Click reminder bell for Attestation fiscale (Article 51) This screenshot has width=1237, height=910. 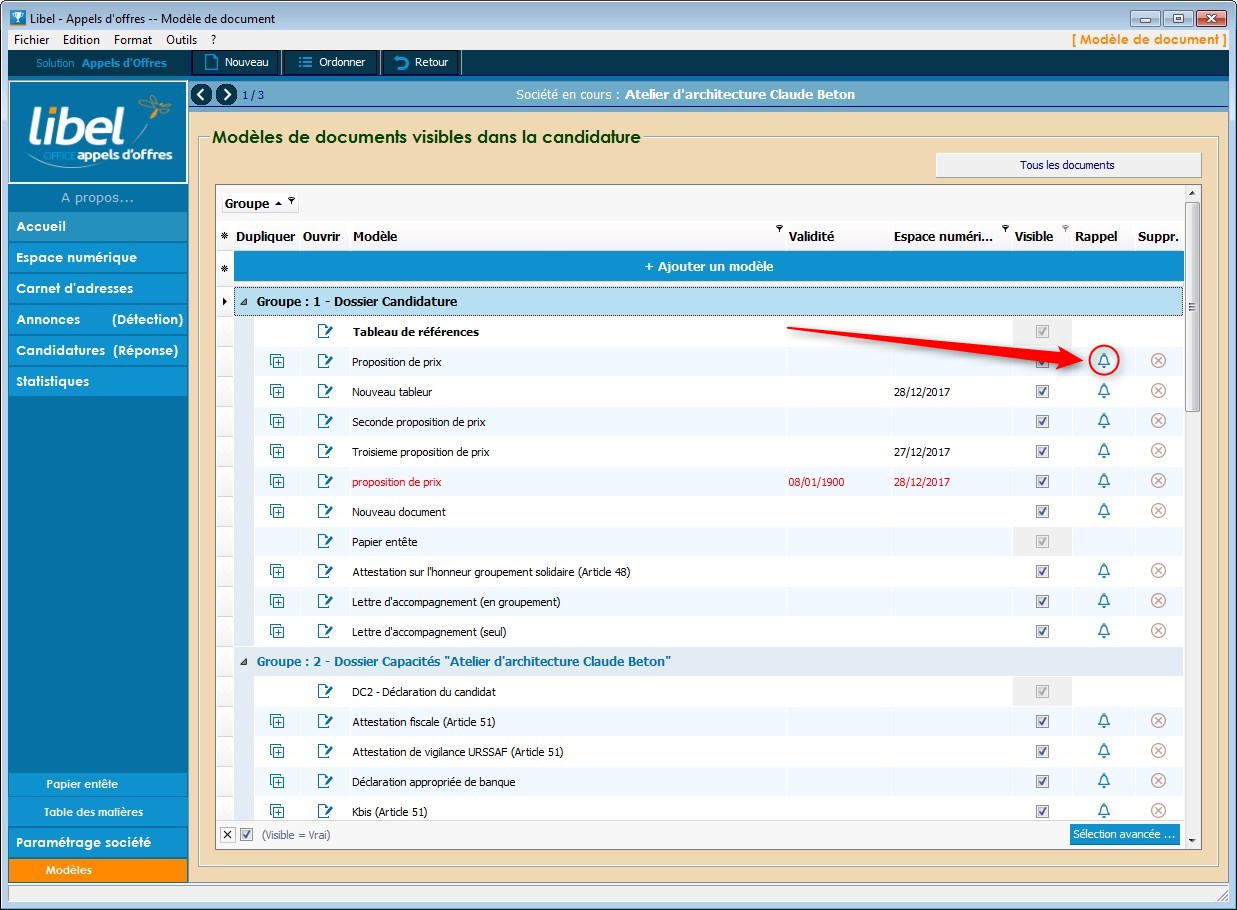(x=1104, y=721)
